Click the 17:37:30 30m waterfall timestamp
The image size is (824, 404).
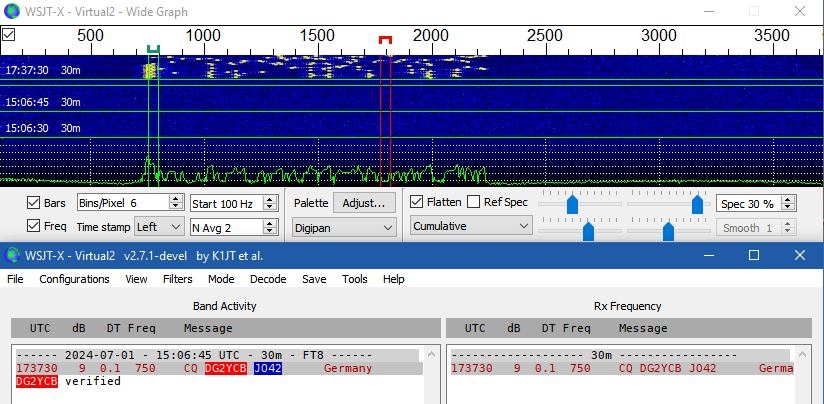(x=43, y=70)
